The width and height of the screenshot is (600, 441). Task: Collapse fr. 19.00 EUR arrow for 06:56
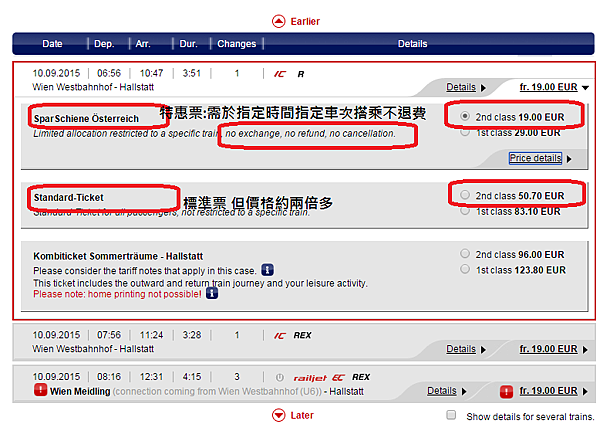point(585,88)
